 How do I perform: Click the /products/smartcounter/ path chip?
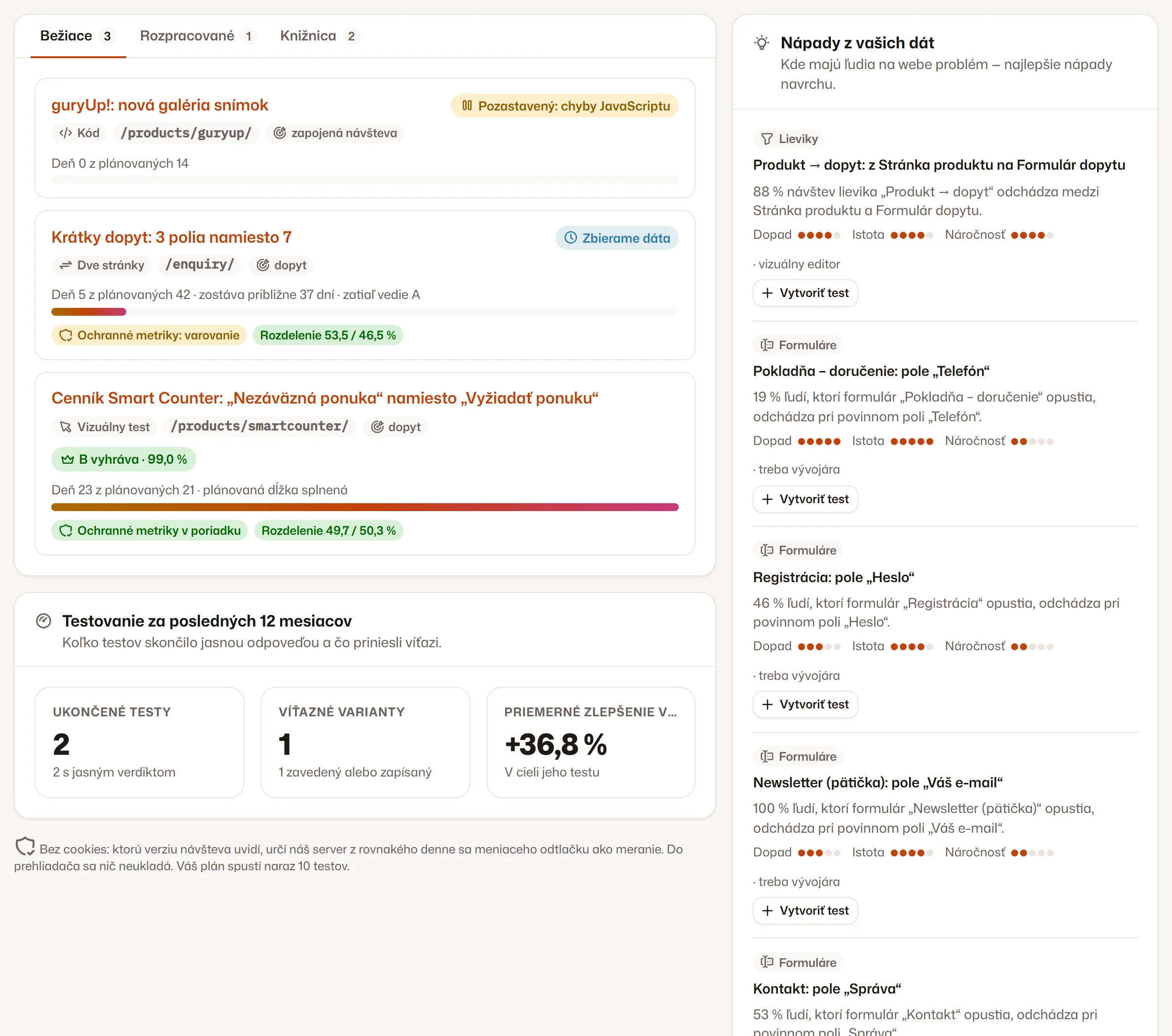pyautogui.click(x=259, y=427)
